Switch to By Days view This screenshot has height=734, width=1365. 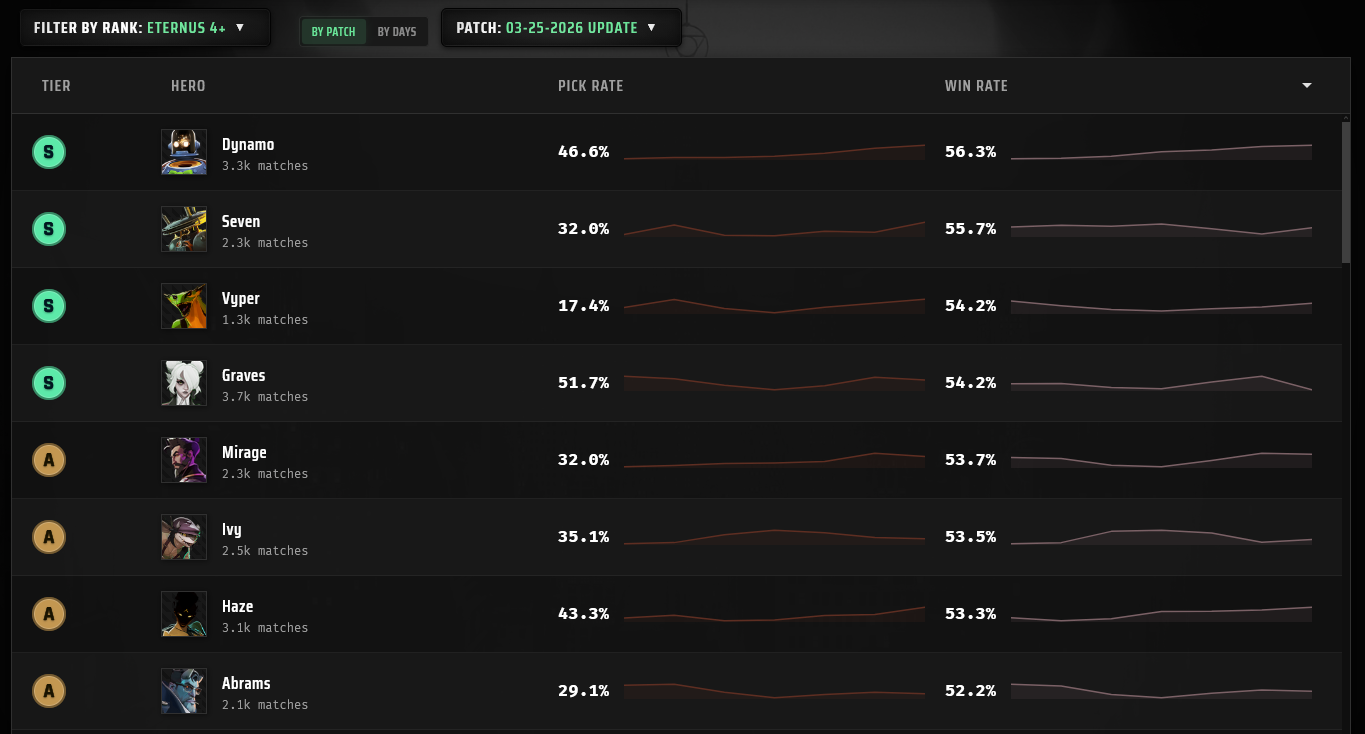397,32
